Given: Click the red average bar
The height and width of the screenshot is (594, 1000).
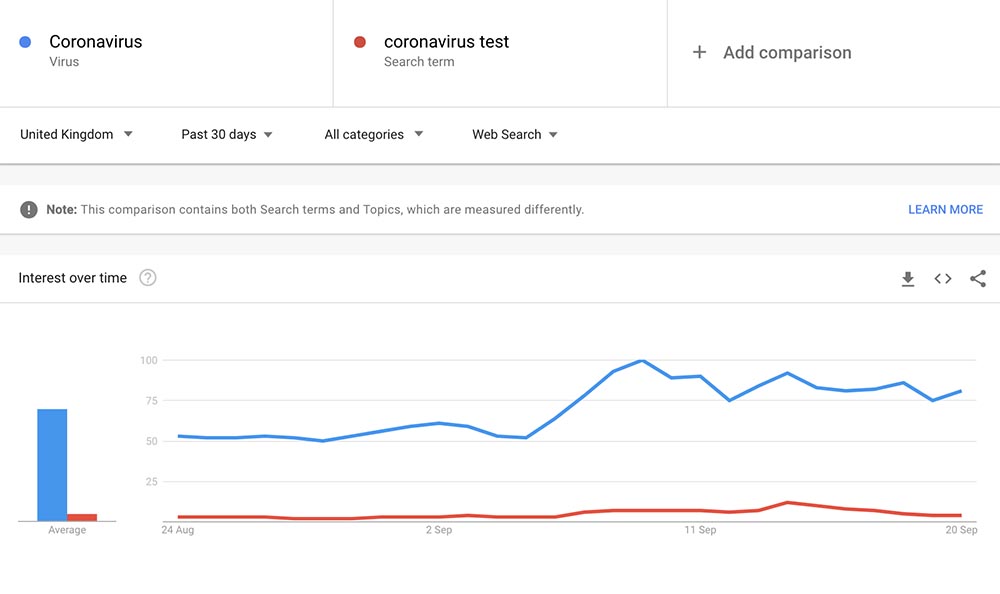Looking at the screenshot, I should pyautogui.click(x=82, y=517).
